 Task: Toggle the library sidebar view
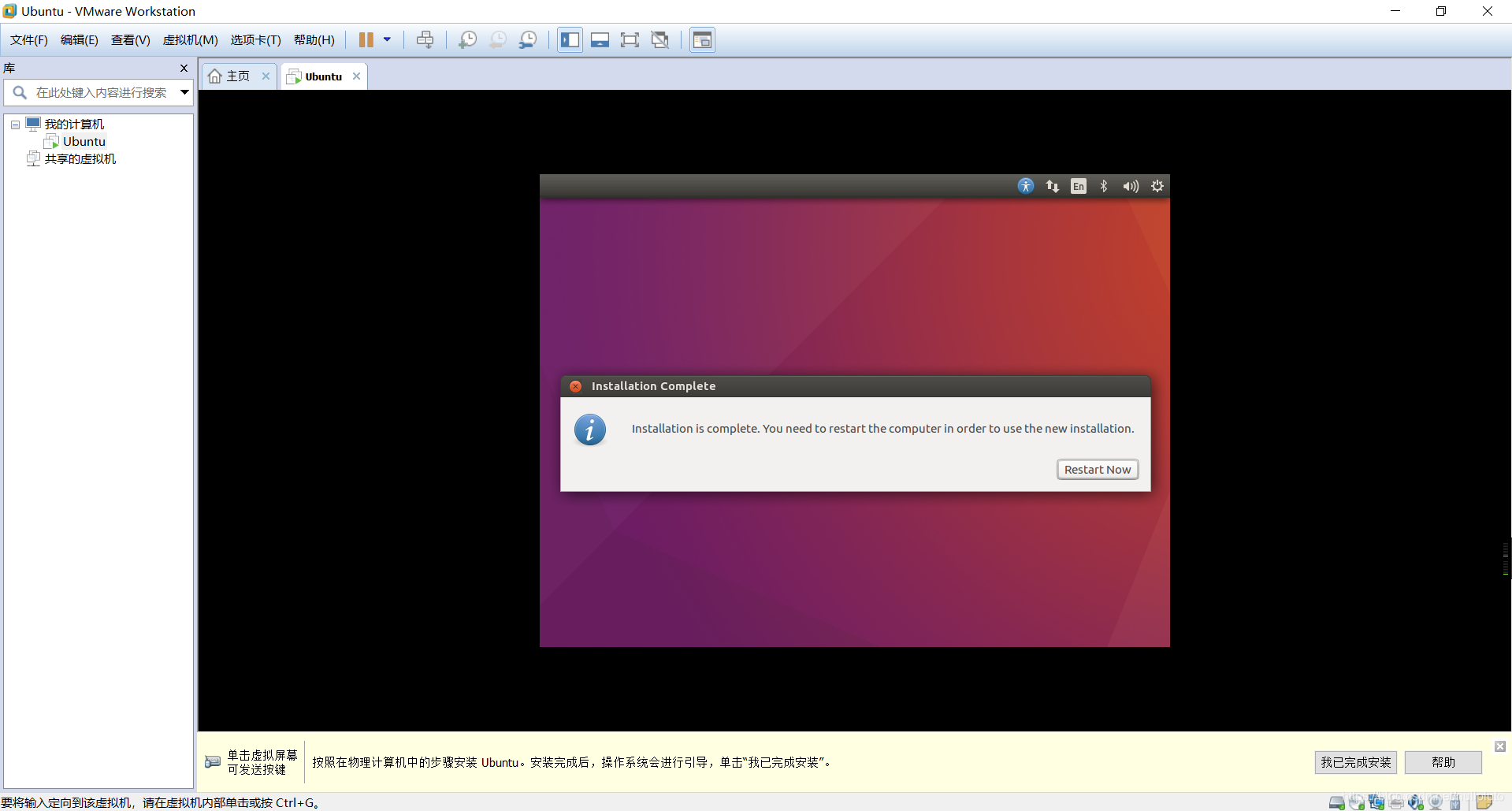click(570, 39)
